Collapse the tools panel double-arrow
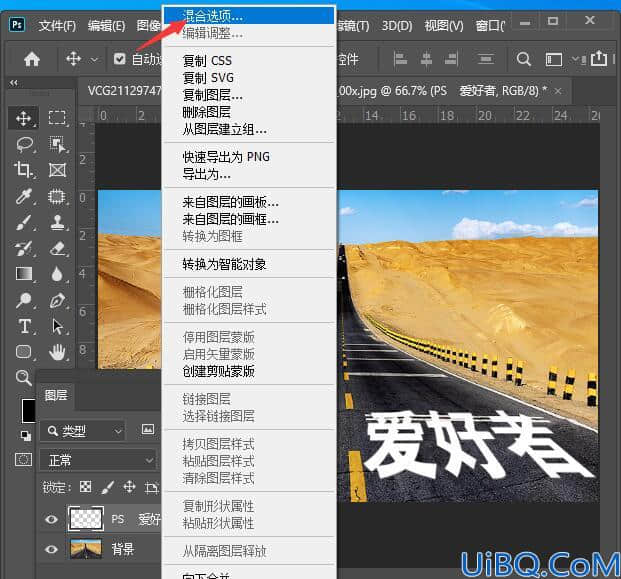 tap(14, 83)
